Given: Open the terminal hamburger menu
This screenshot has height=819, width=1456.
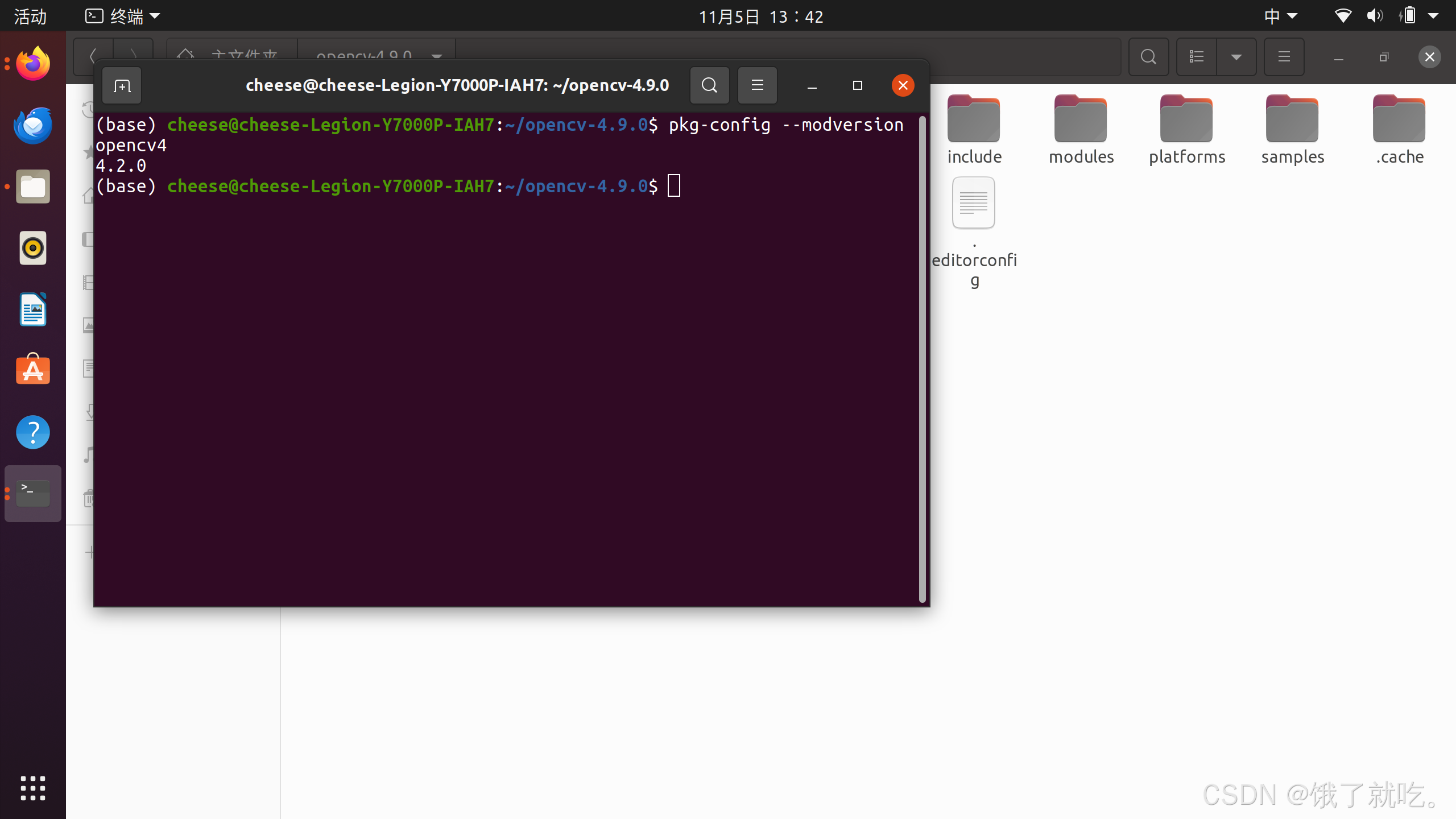Looking at the screenshot, I should pos(757,85).
